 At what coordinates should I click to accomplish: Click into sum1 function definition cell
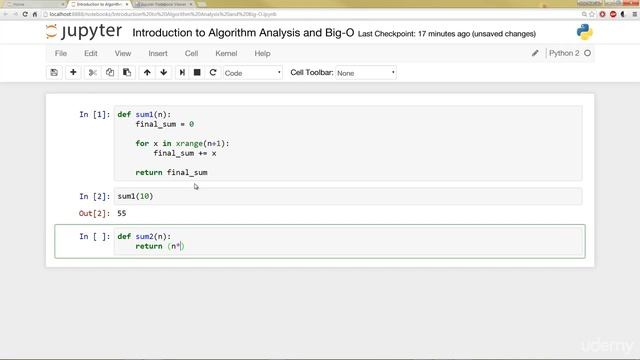click(348, 143)
